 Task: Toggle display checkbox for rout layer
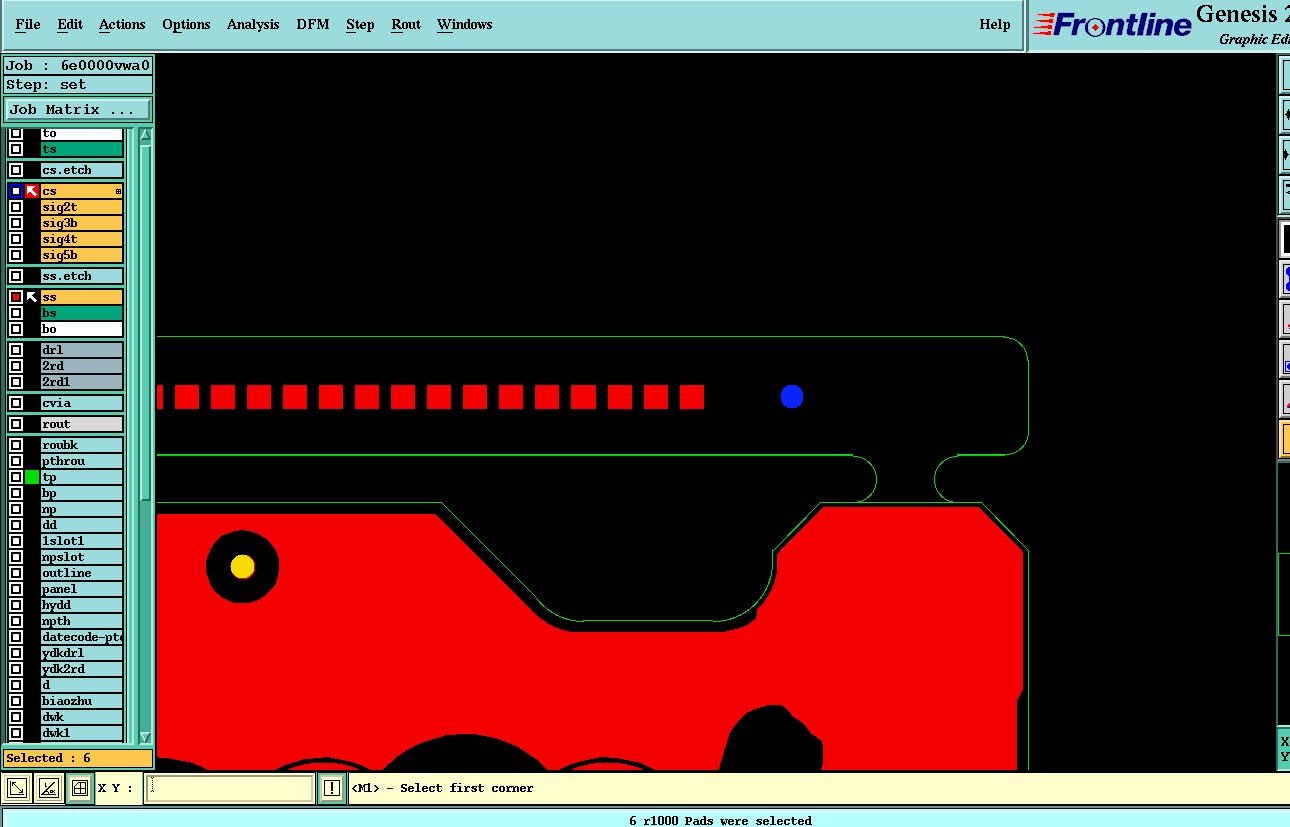[x=16, y=424]
